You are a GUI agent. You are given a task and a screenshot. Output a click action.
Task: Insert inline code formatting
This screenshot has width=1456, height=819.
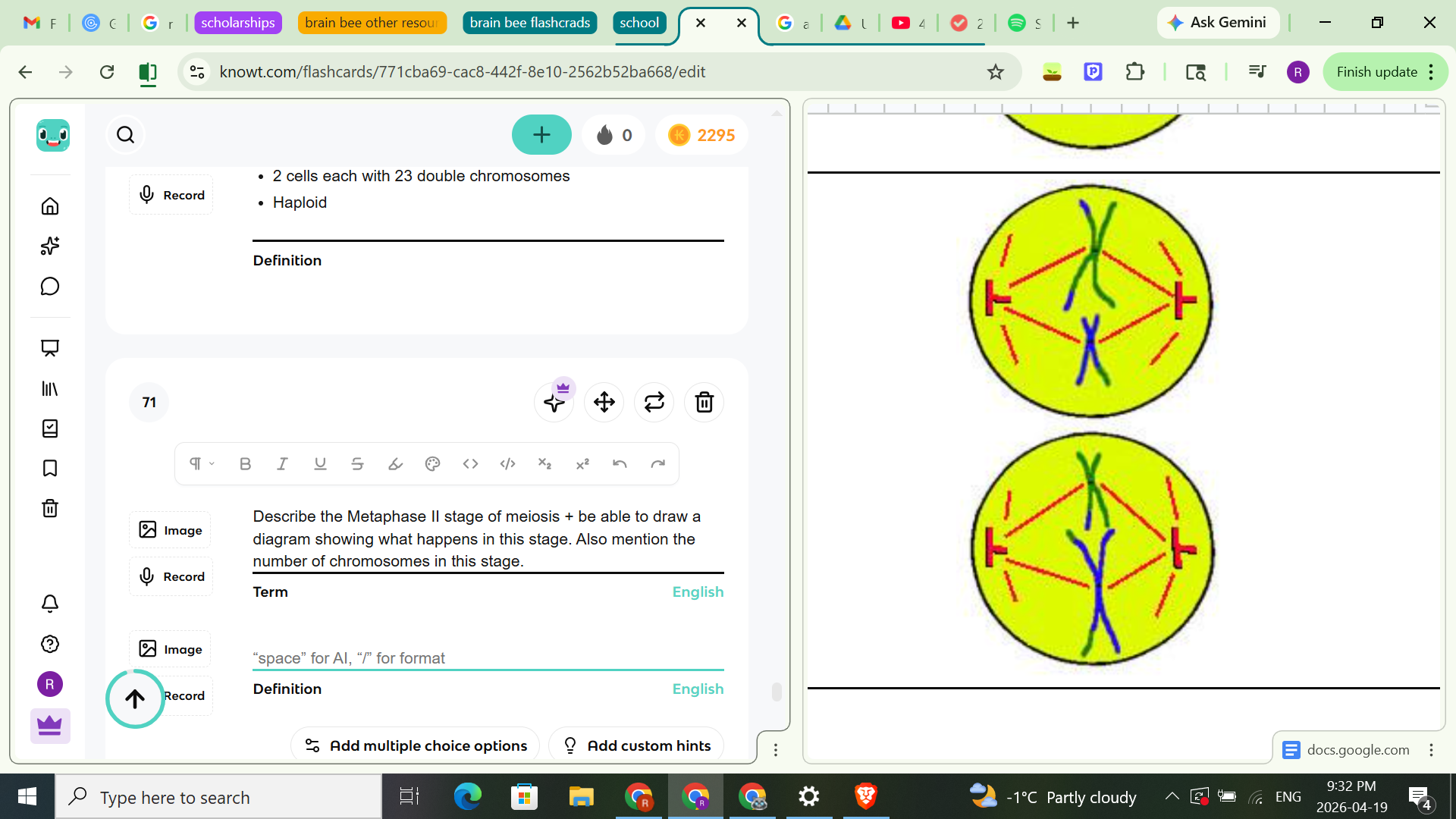[x=470, y=463]
